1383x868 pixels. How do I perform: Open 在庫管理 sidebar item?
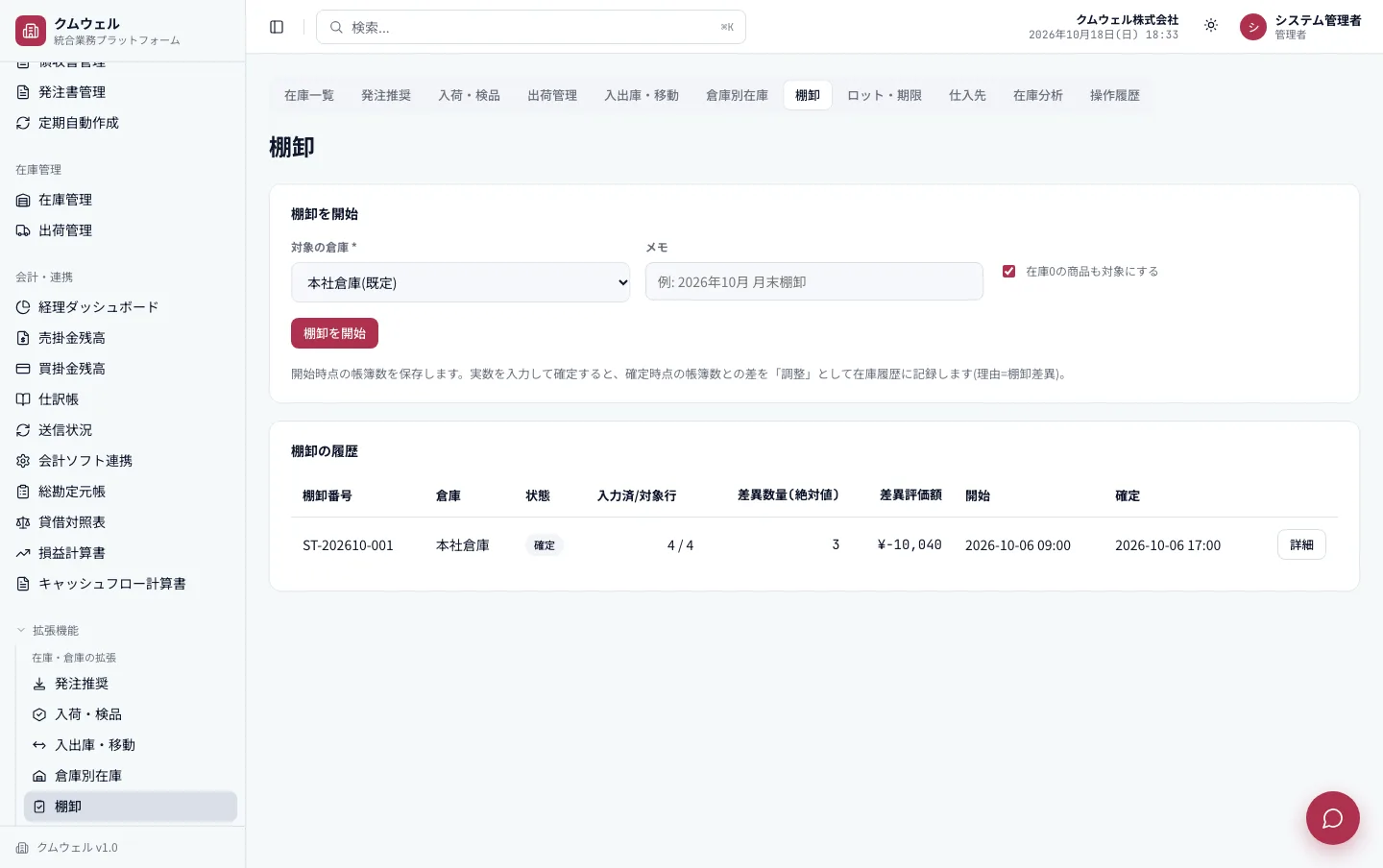coord(123,200)
